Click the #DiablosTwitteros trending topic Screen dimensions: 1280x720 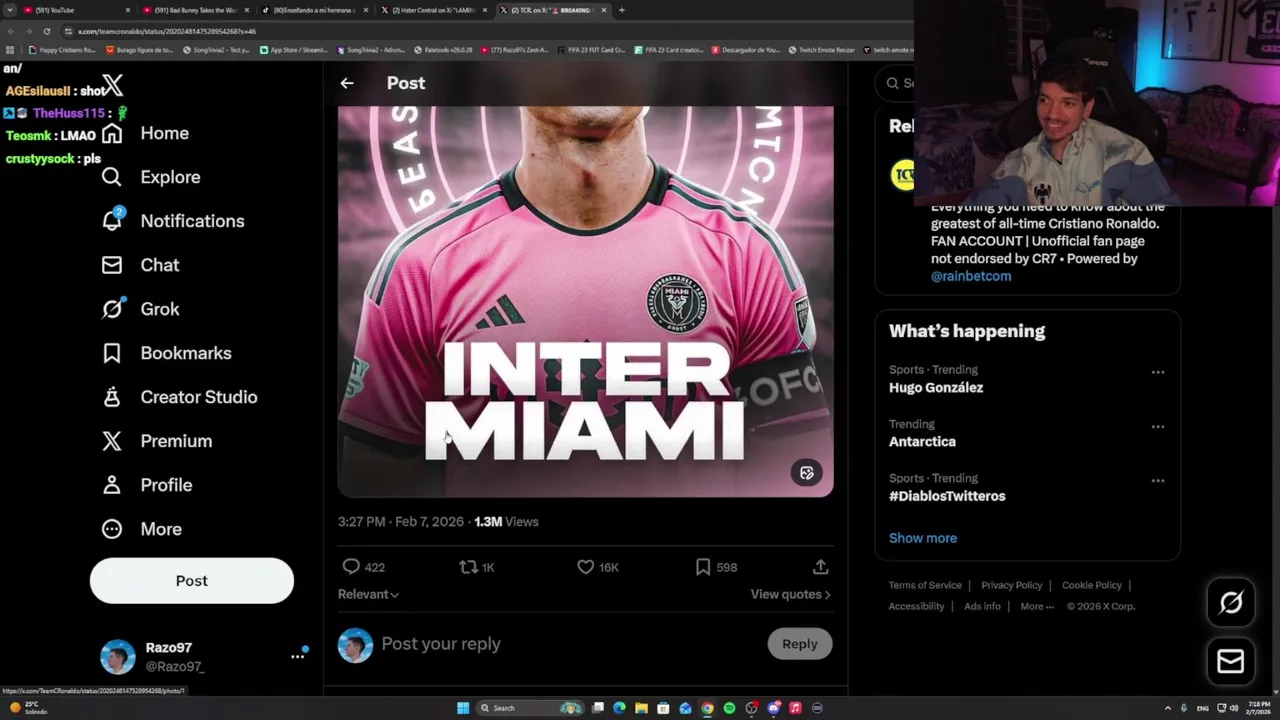coord(947,496)
